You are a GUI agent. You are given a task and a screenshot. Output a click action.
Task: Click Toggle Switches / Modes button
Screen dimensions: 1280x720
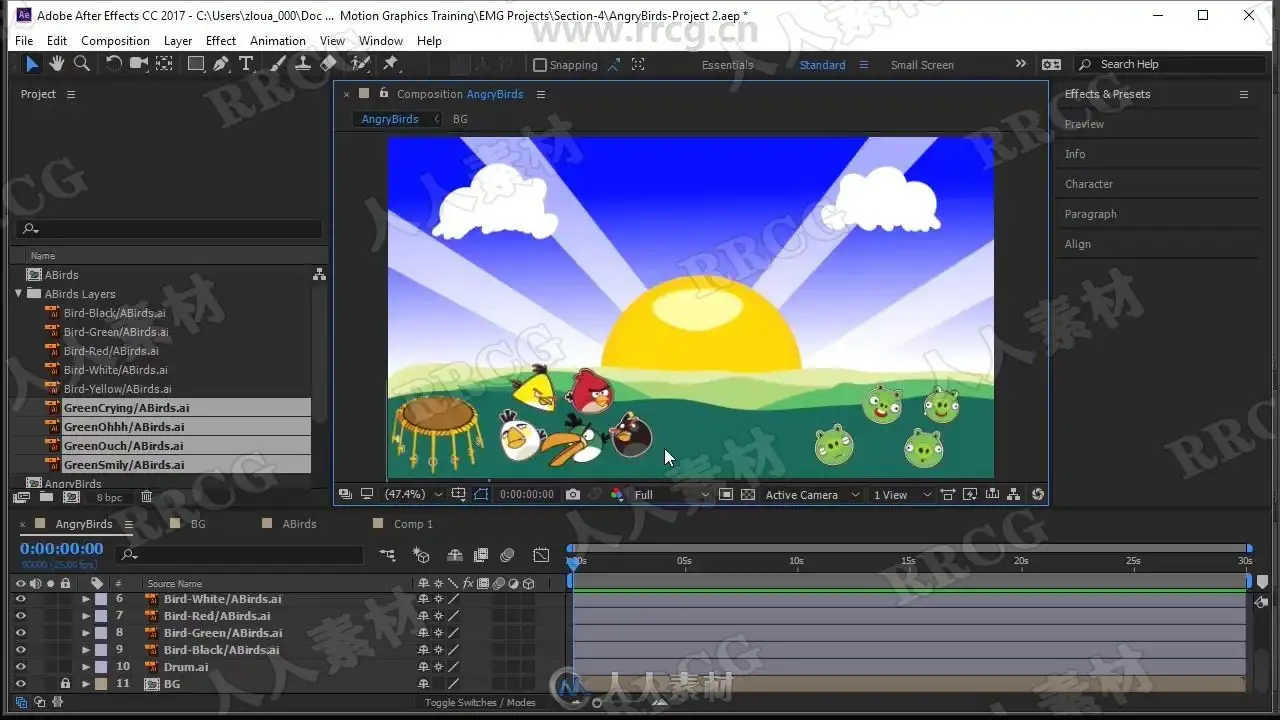[480, 703]
